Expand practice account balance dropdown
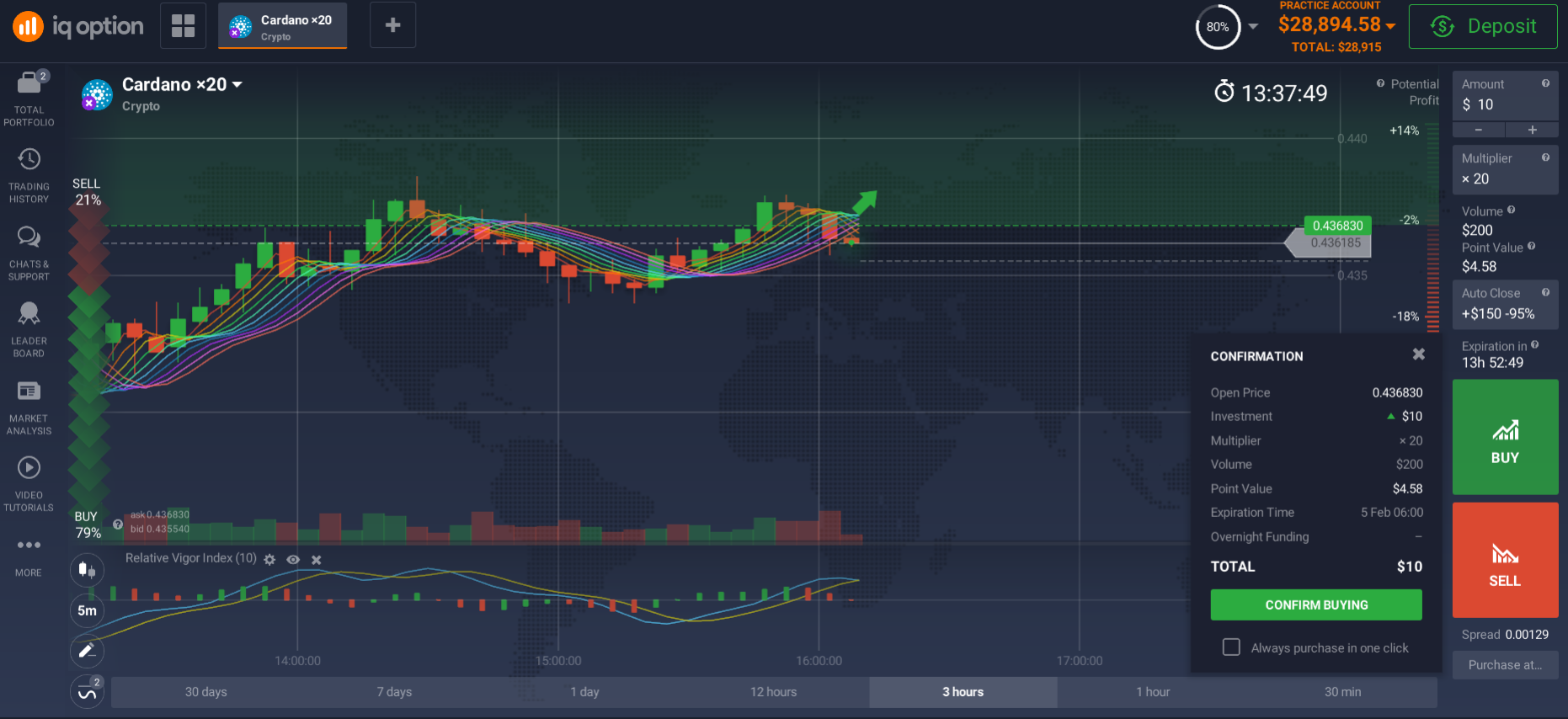1568x719 pixels. (x=1390, y=26)
